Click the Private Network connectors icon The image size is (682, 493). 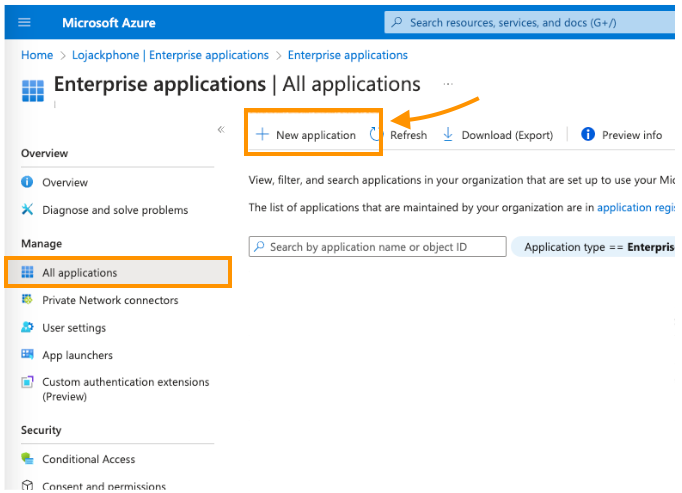pyautogui.click(x=27, y=299)
